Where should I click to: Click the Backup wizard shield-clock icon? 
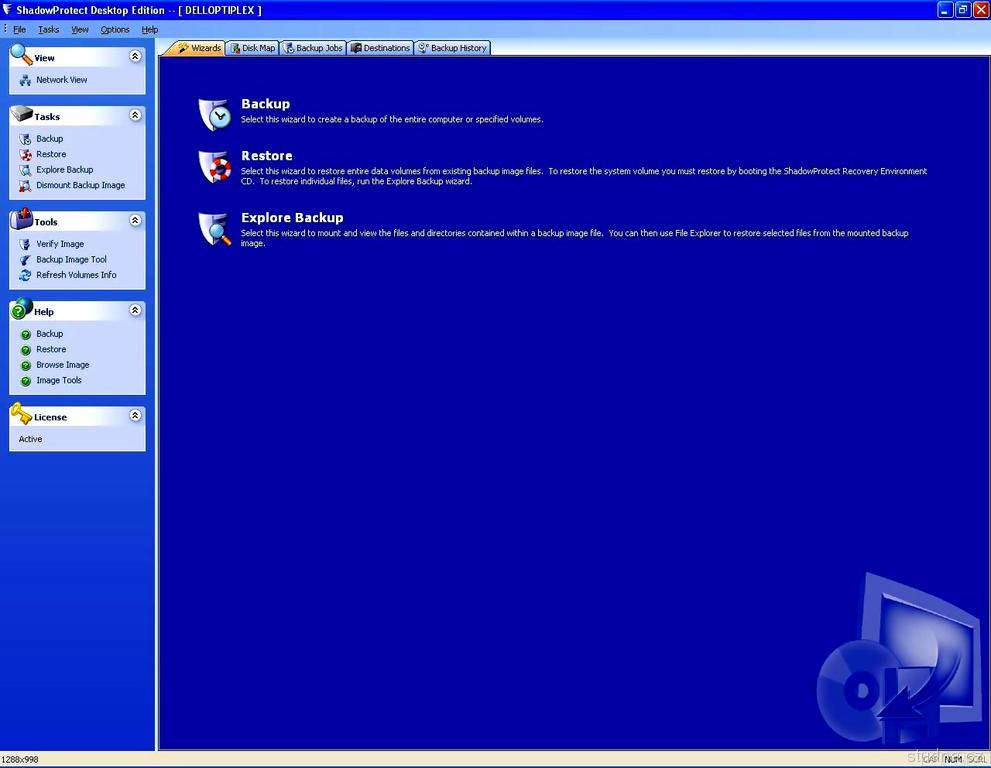[x=215, y=114]
